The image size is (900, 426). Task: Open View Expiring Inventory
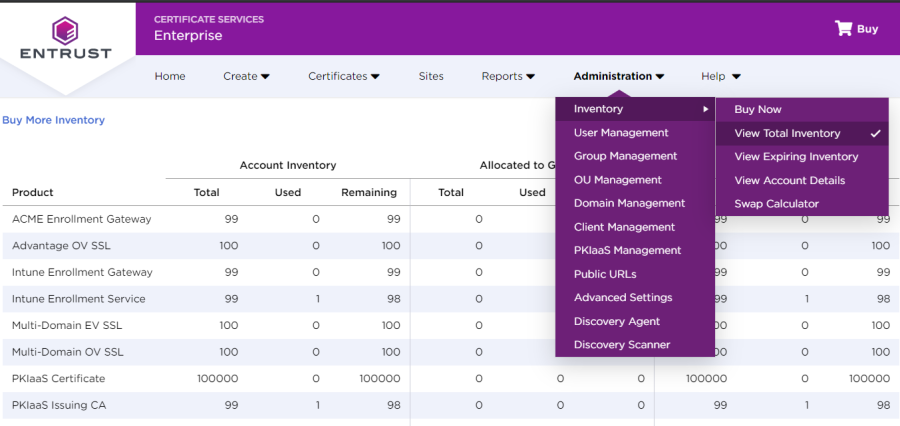pos(796,156)
